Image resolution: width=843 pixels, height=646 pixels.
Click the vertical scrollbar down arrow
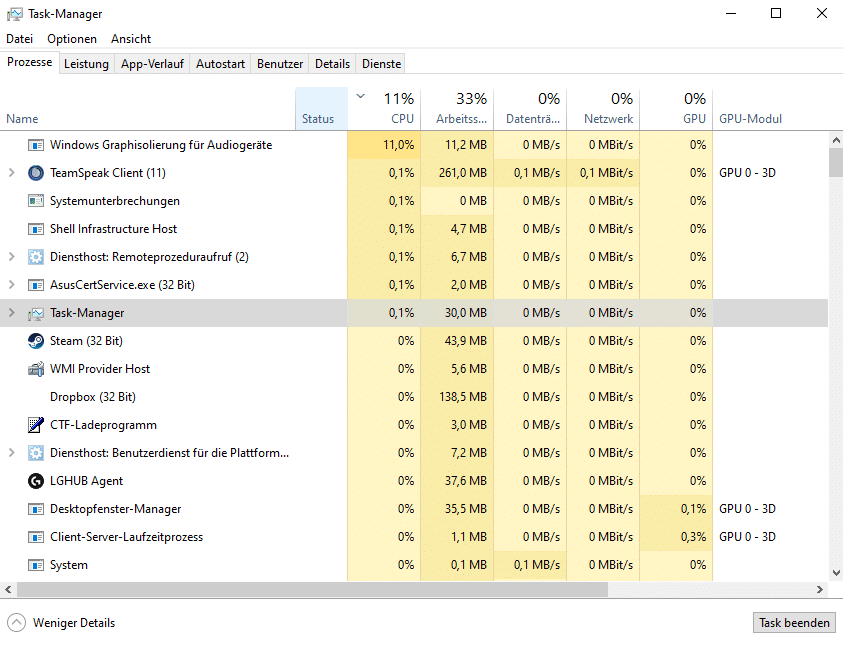click(x=836, y=573)
